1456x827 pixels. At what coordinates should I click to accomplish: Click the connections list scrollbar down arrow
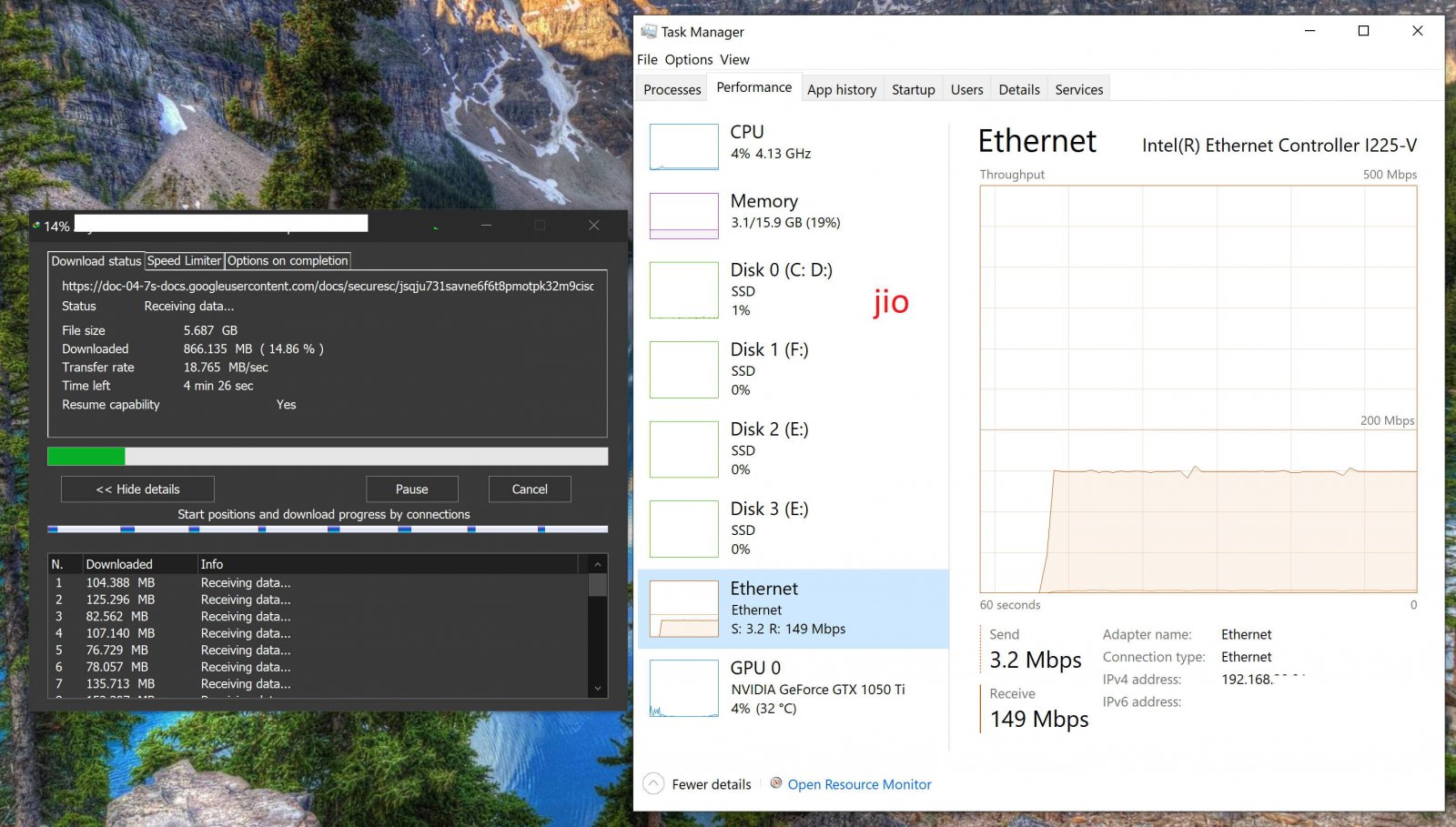pyautogui.click(x=598, y=689)
